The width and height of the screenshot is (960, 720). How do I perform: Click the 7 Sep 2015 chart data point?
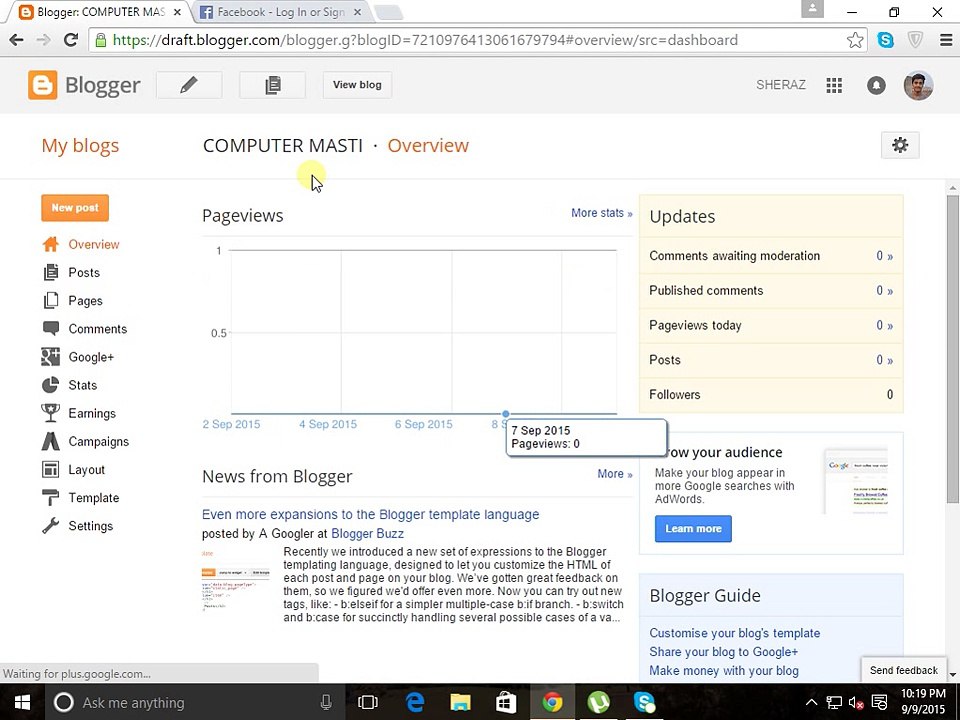(506, 414)
